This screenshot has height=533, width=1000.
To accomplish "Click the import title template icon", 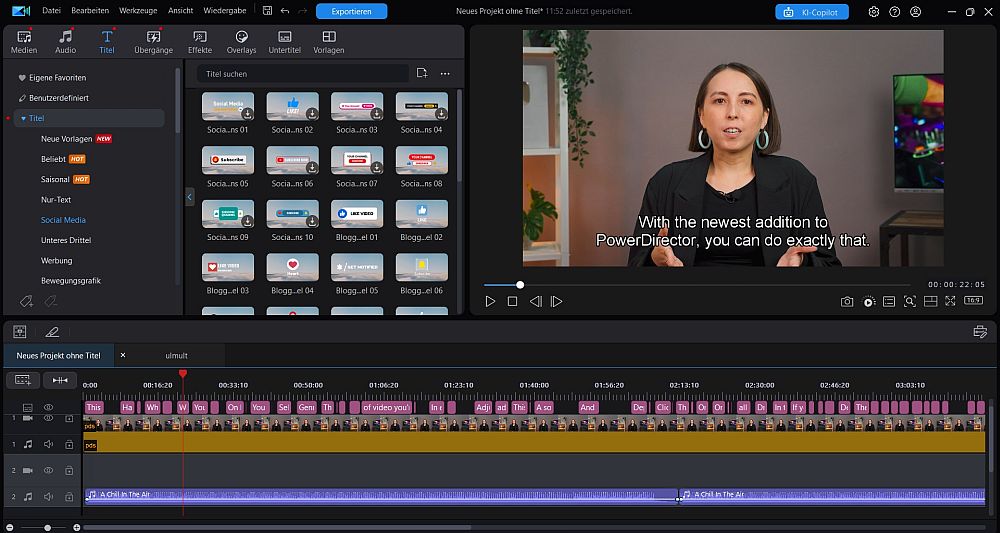I will [422, 73].
